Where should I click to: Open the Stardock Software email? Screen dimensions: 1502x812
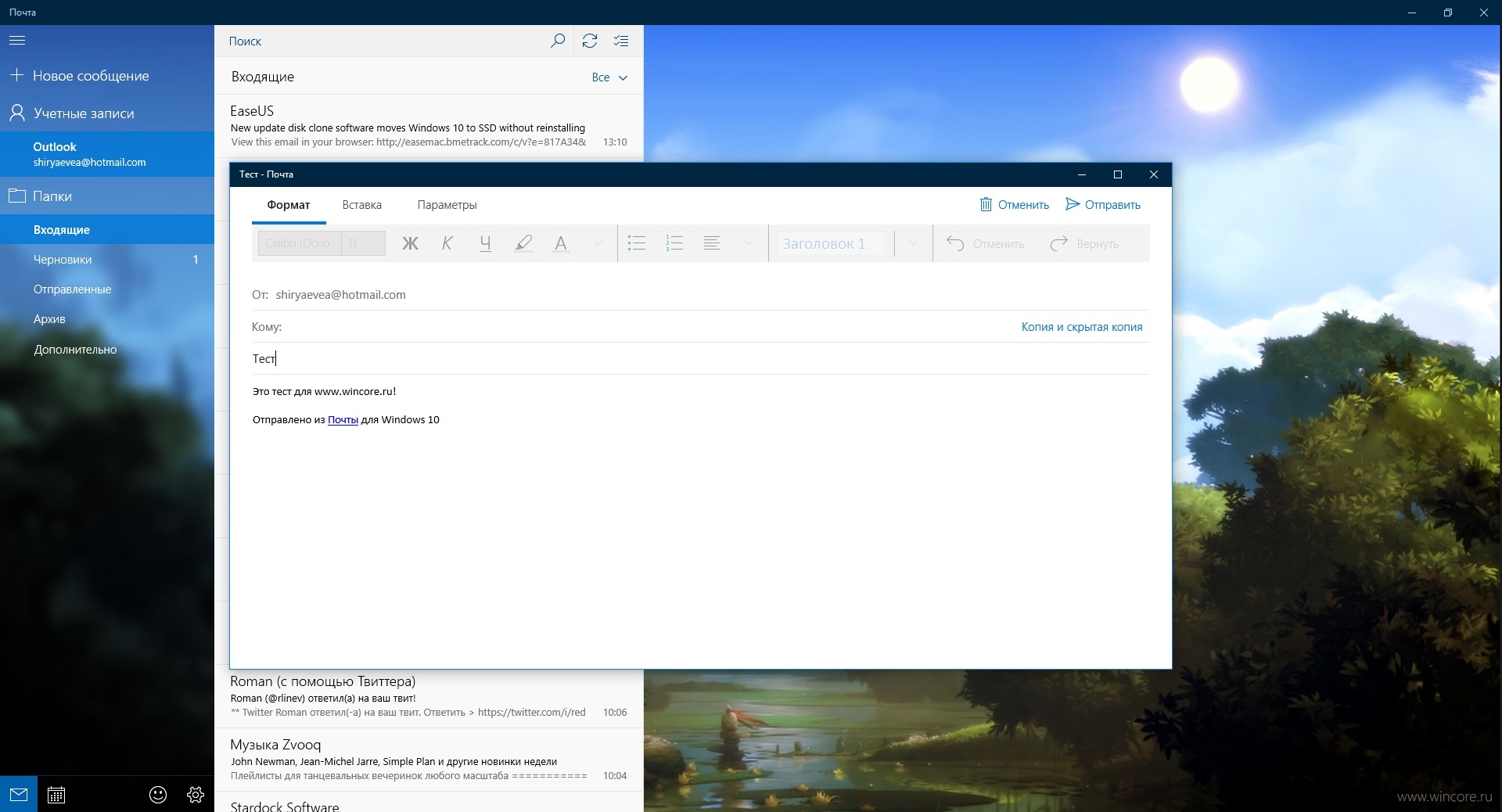click(x=429, y=803)
